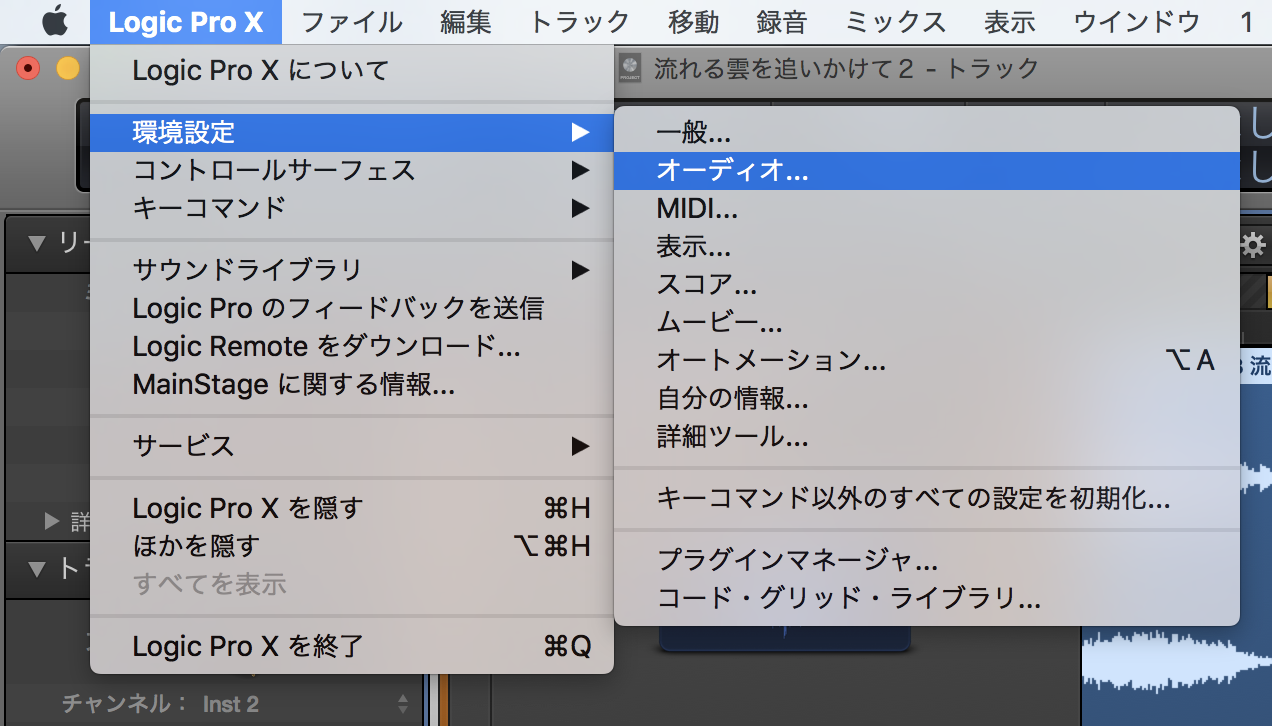This screenshot has height=726, width=1272.
Task: Expand the サービス submenu
Action: click(351, 446)
